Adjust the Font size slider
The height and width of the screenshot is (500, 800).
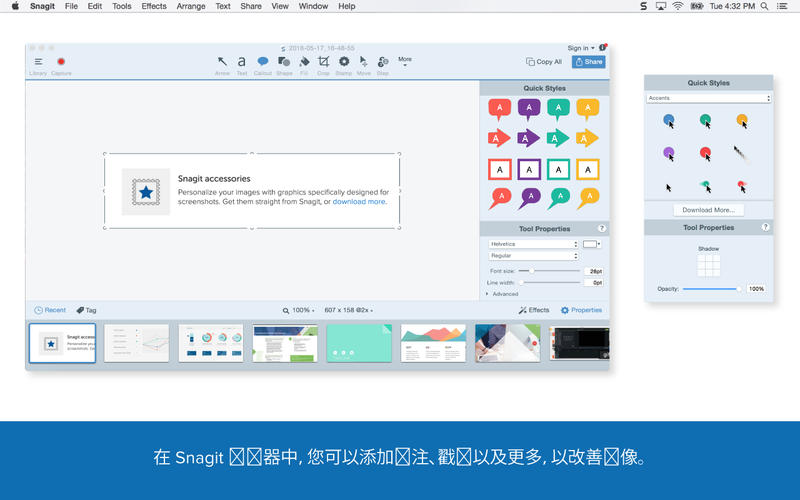pos(549,271)
